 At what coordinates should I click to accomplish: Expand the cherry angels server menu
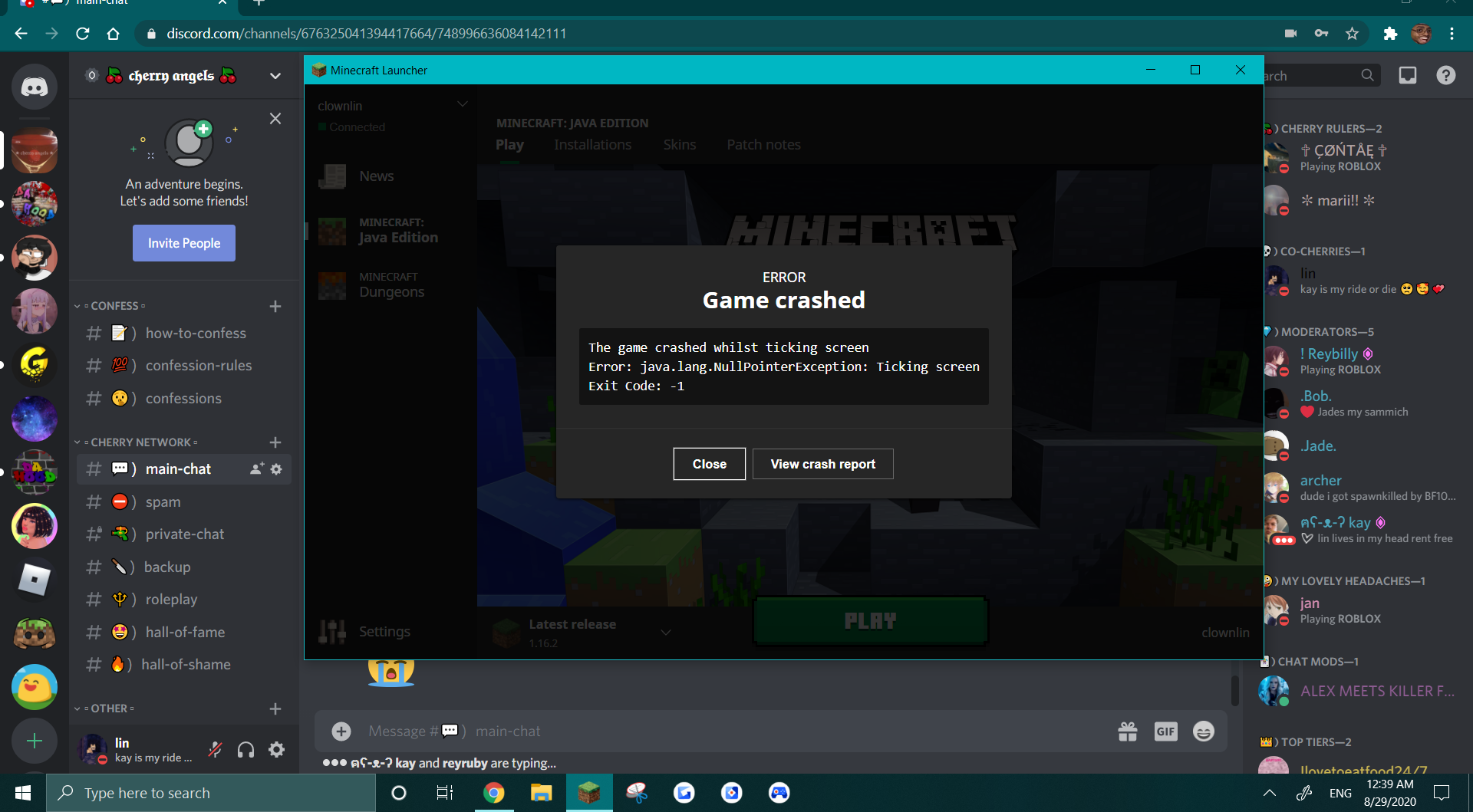275,76
